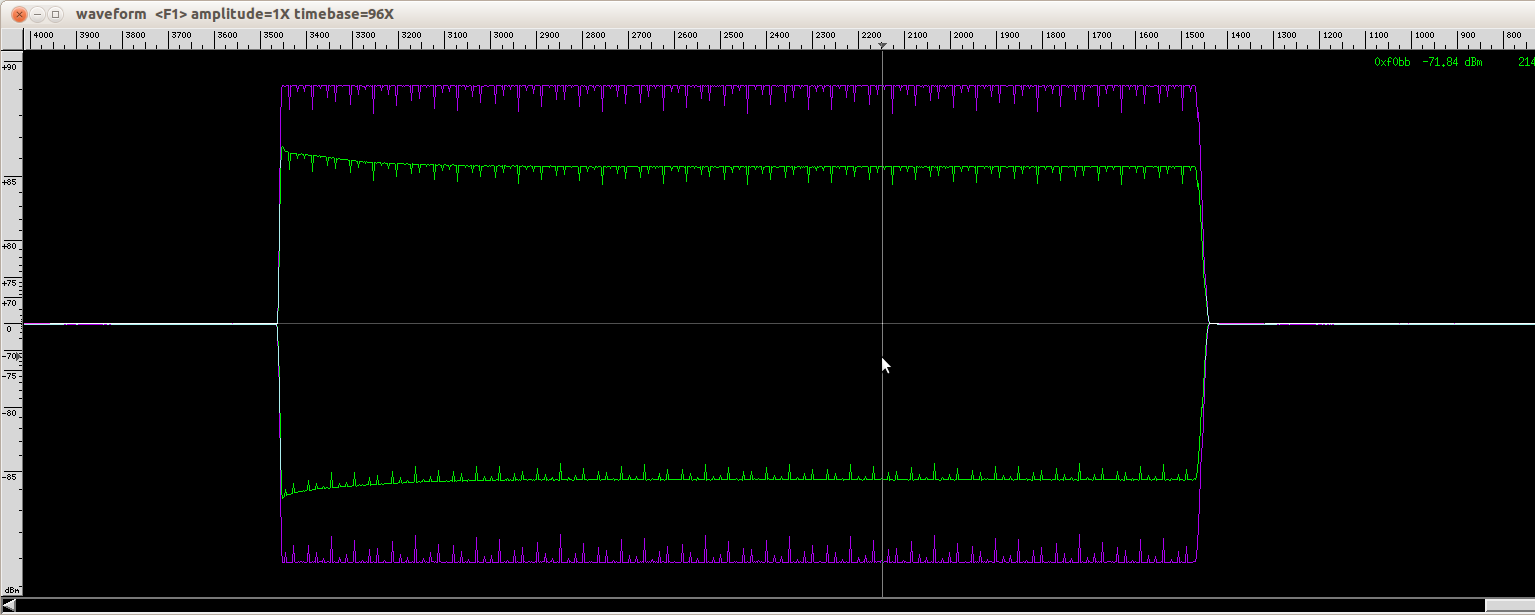Click the 0 amplitude scale label
This screenshot has width=1535, height=615.
click(8, 329)
